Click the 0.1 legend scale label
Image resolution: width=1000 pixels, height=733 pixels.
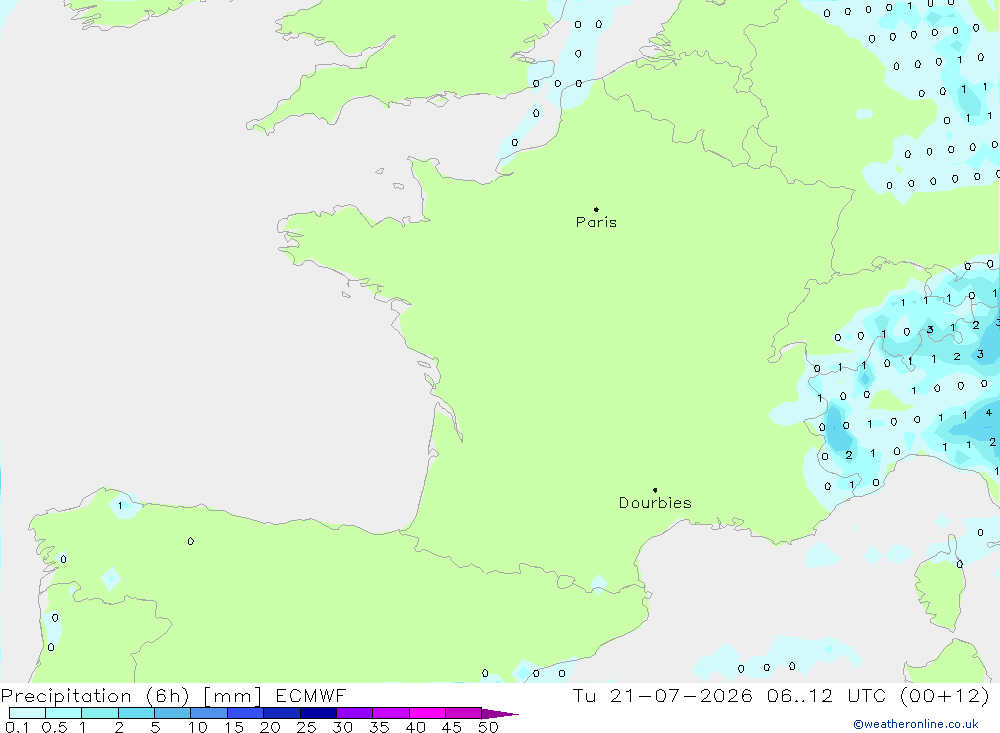pos(17,727)
